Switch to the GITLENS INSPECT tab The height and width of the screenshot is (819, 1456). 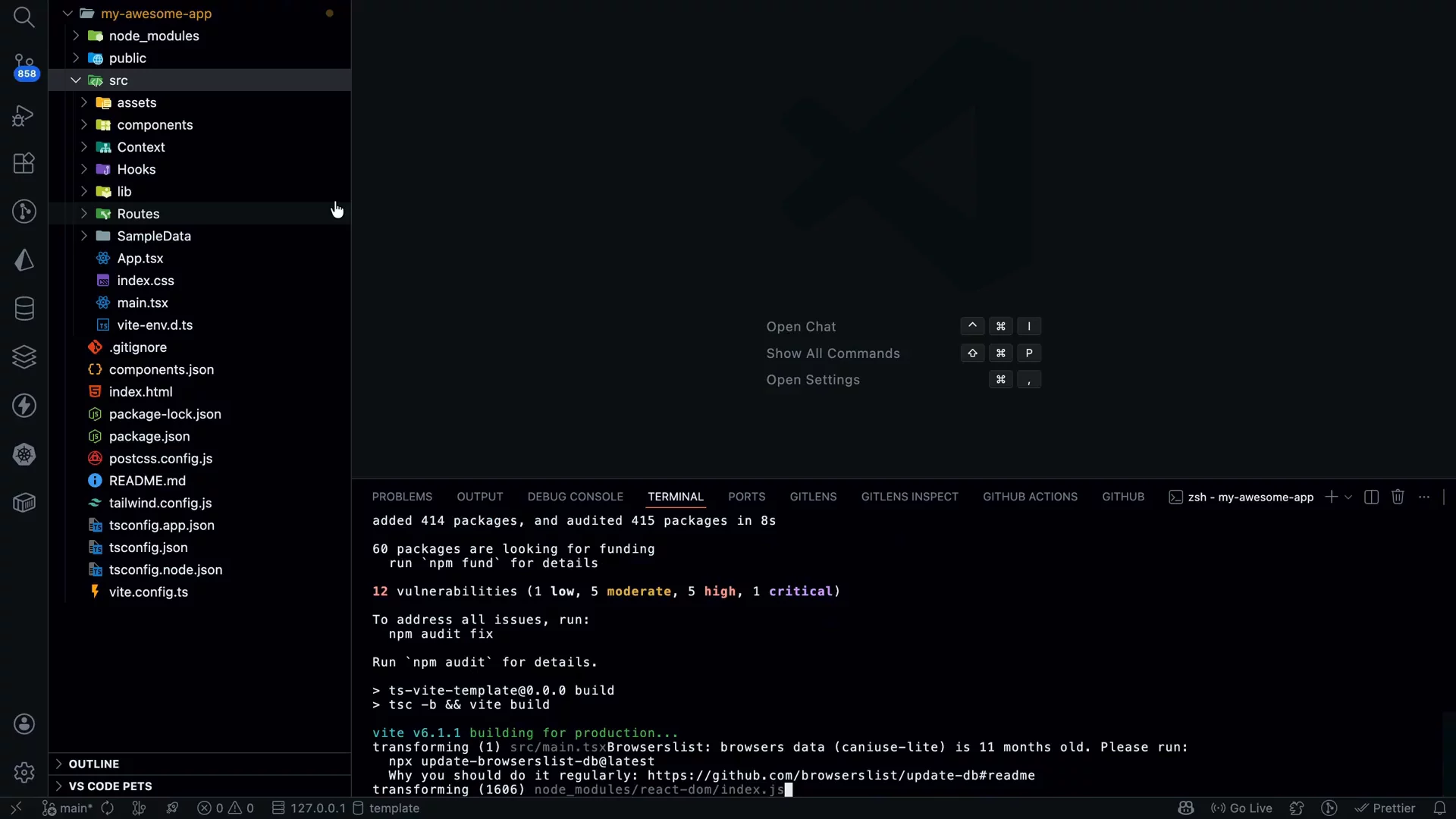click(909, 496)
